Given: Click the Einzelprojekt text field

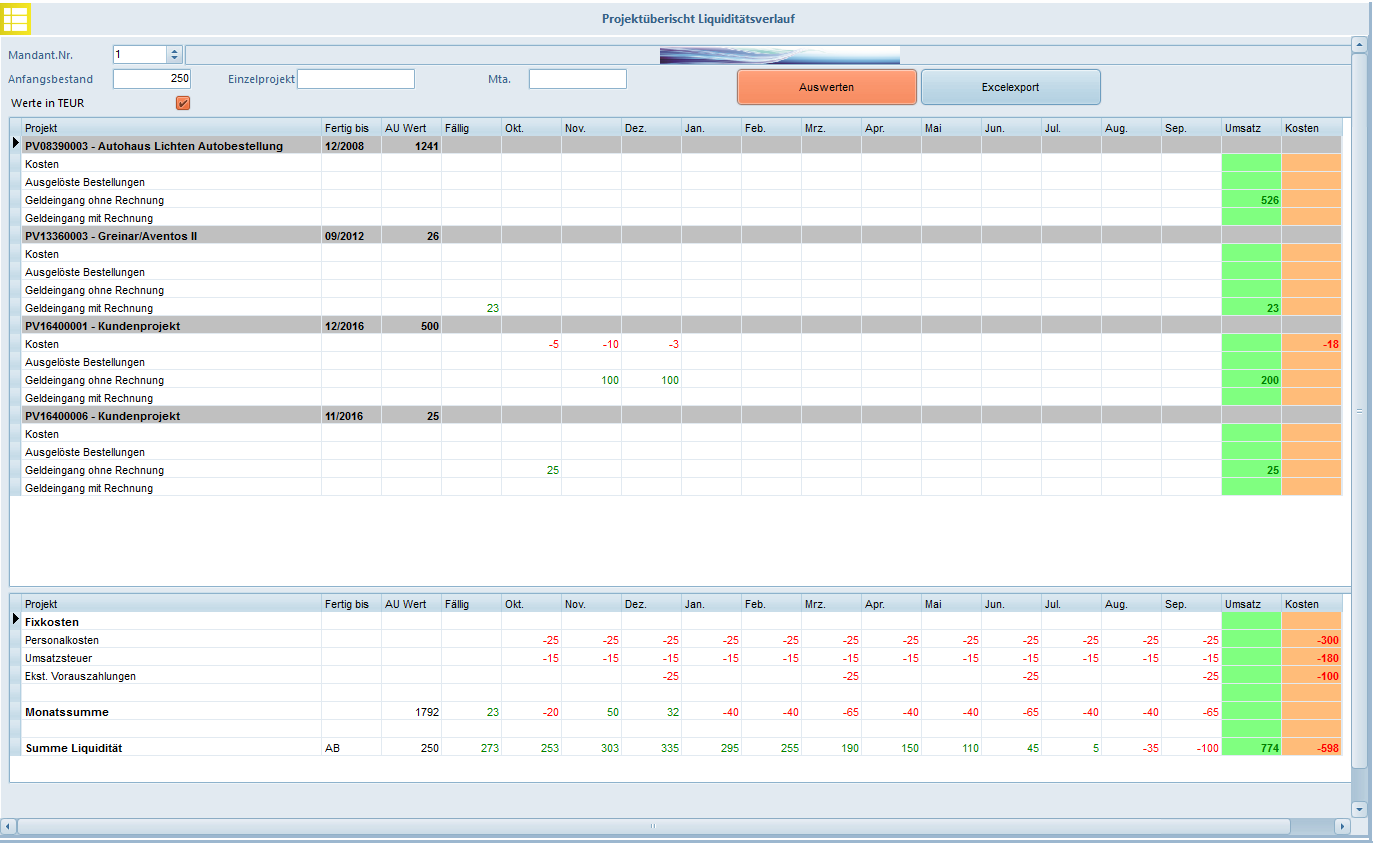Looking at the screenshot, I should [355, 79].
